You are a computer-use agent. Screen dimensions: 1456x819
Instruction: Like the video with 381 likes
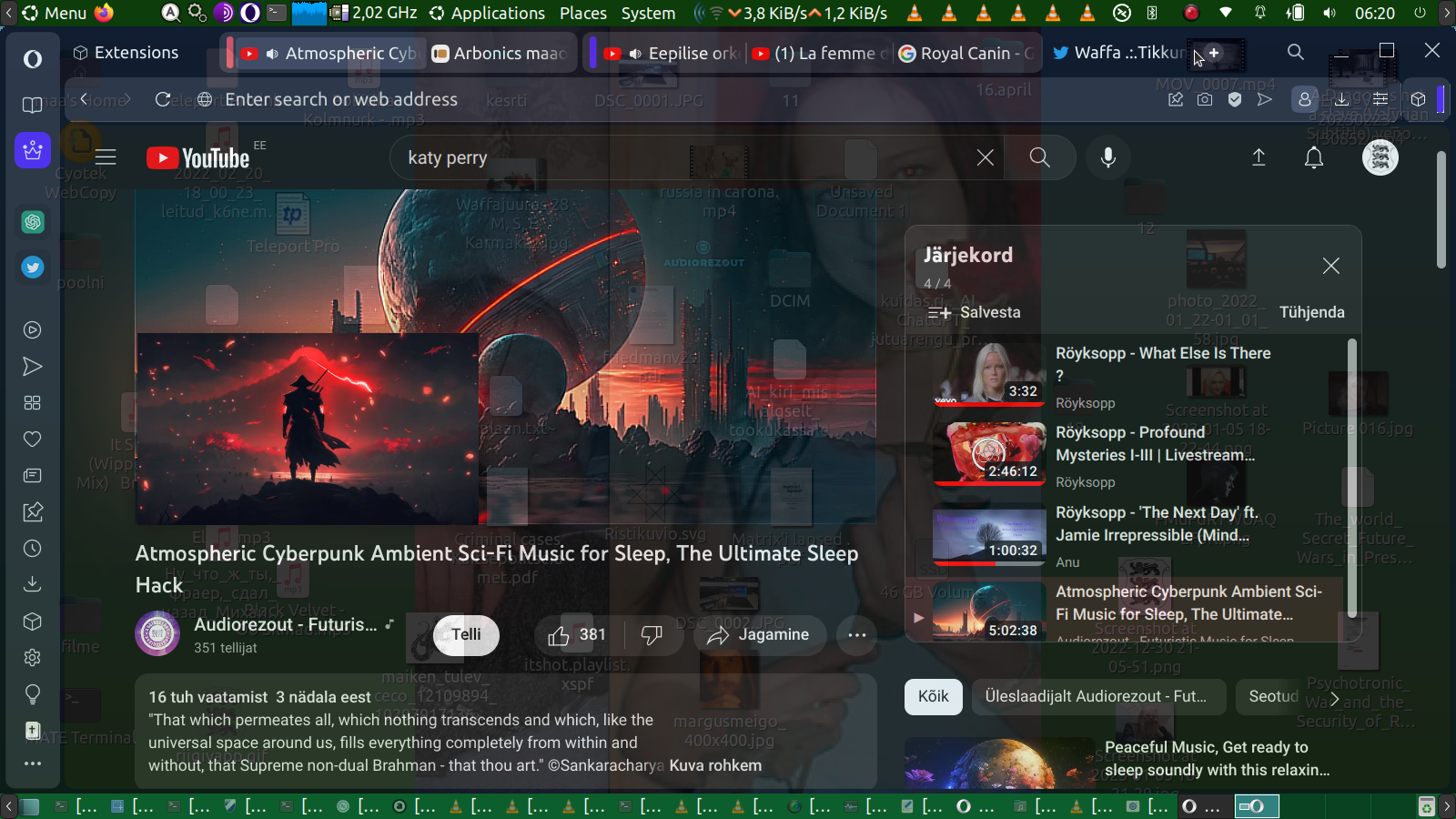[577, 634]
